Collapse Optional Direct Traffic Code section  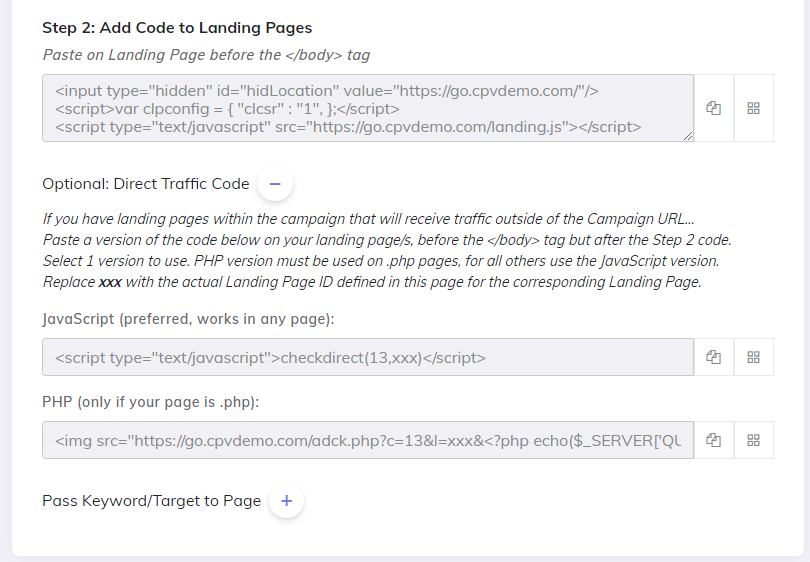point(275,184)
